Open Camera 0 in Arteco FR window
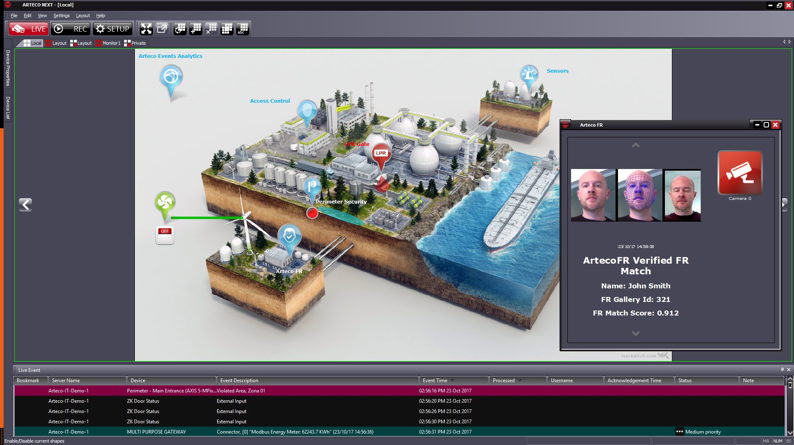 point(740,173)
